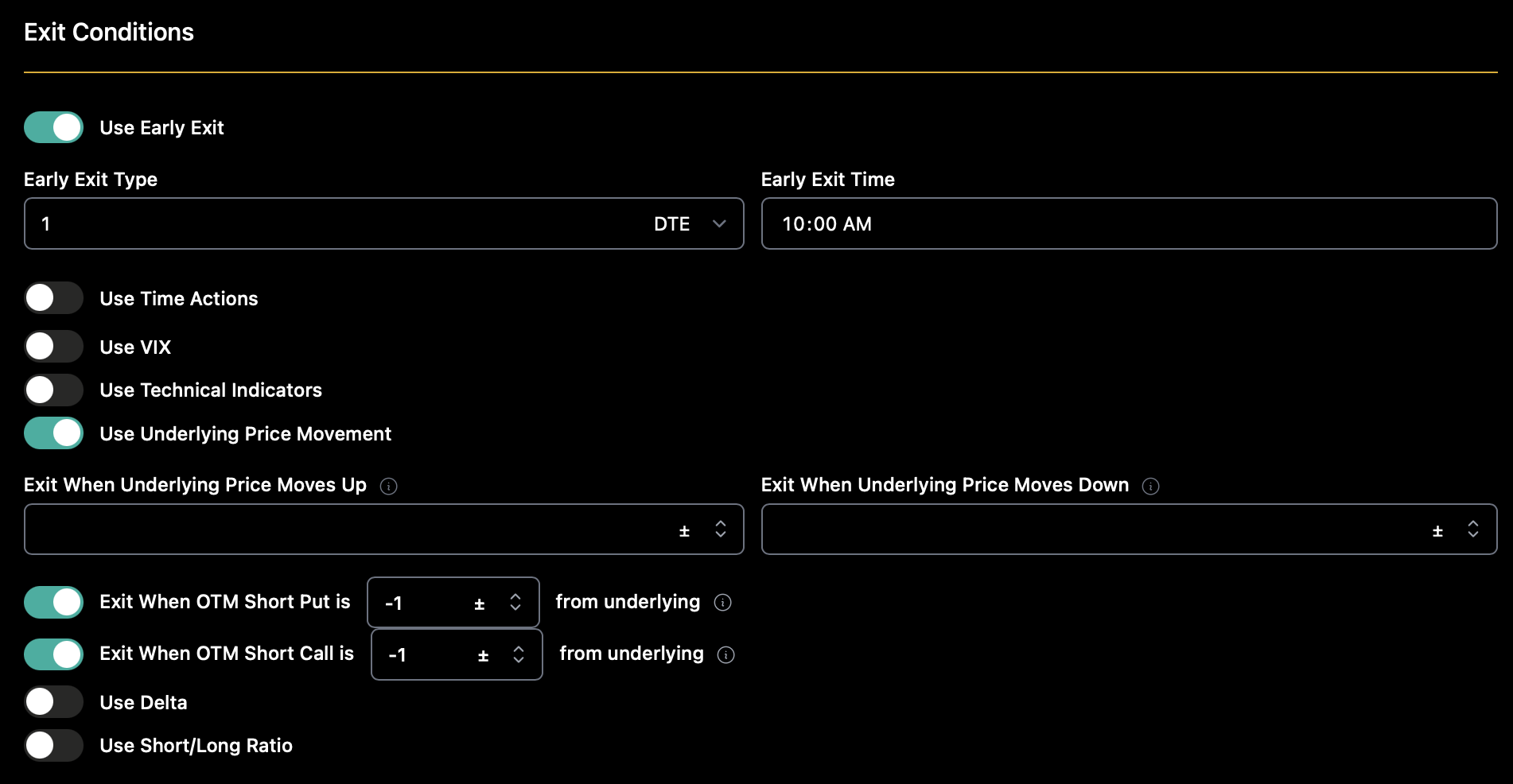Click info icon beside Price Moves Up label
Viewport: 1513px width, 784px height.
click(388, 486)
